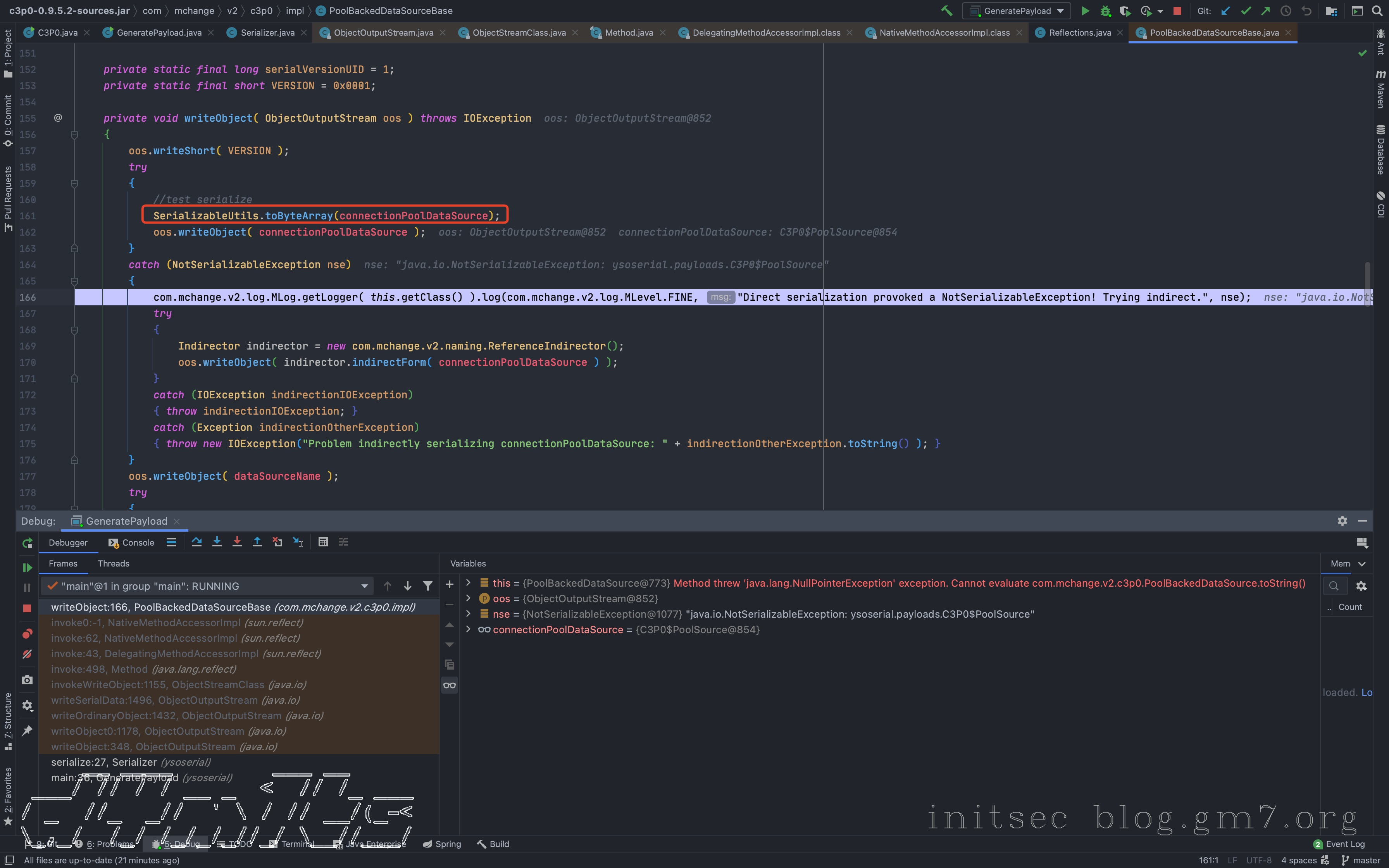This screenshot has height=868, width=1389.
Task: Toggle the glasses watches-in-variables button
Action: [x=450, y=685]
